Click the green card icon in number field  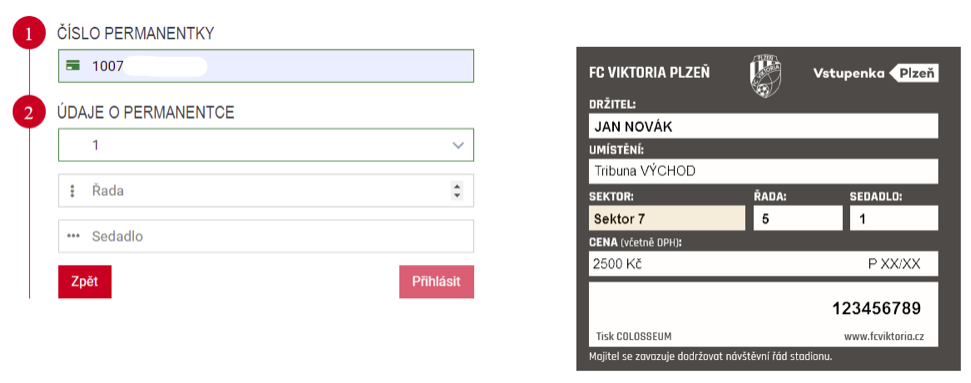click(72, 66)
